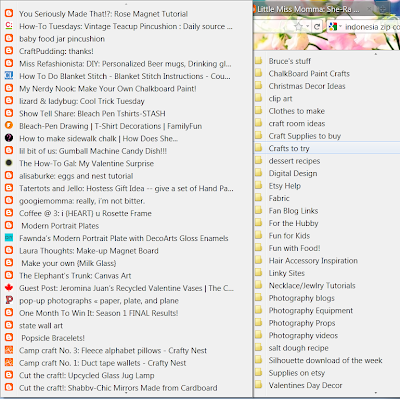This screenshot has height=399, width=400.
Task: Click the scroll-up arrow above folder list
Action: click(376, 54)
